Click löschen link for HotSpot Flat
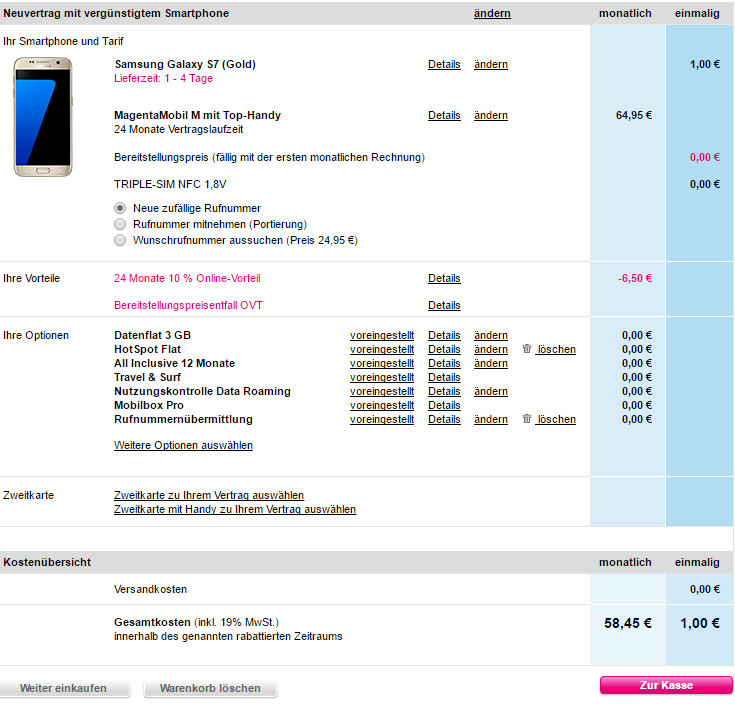This screenshot has width=735, height=704. click(x=556, y=350)
